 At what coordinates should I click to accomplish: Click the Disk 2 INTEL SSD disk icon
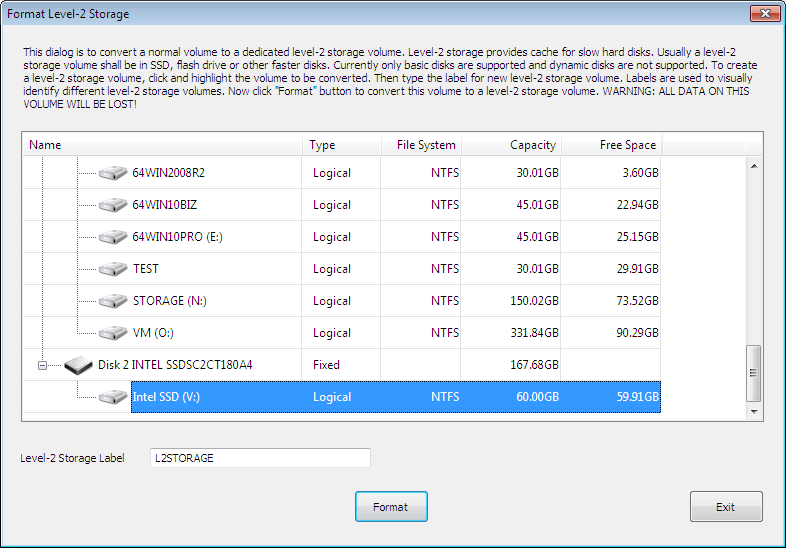pyautogui.click(x=79, y=365)
